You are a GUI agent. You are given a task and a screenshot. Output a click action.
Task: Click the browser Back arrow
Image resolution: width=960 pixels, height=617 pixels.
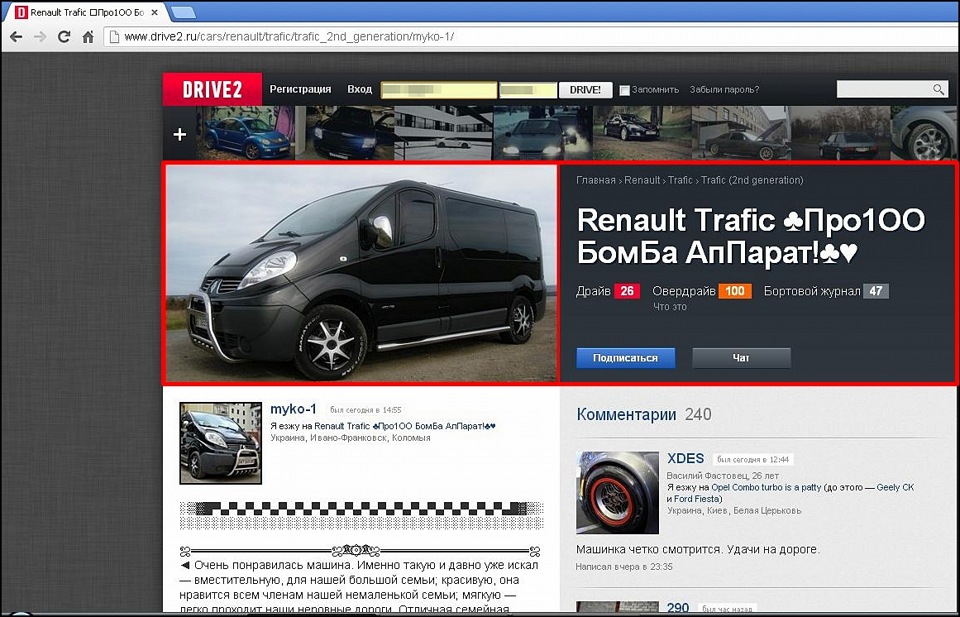16,37
